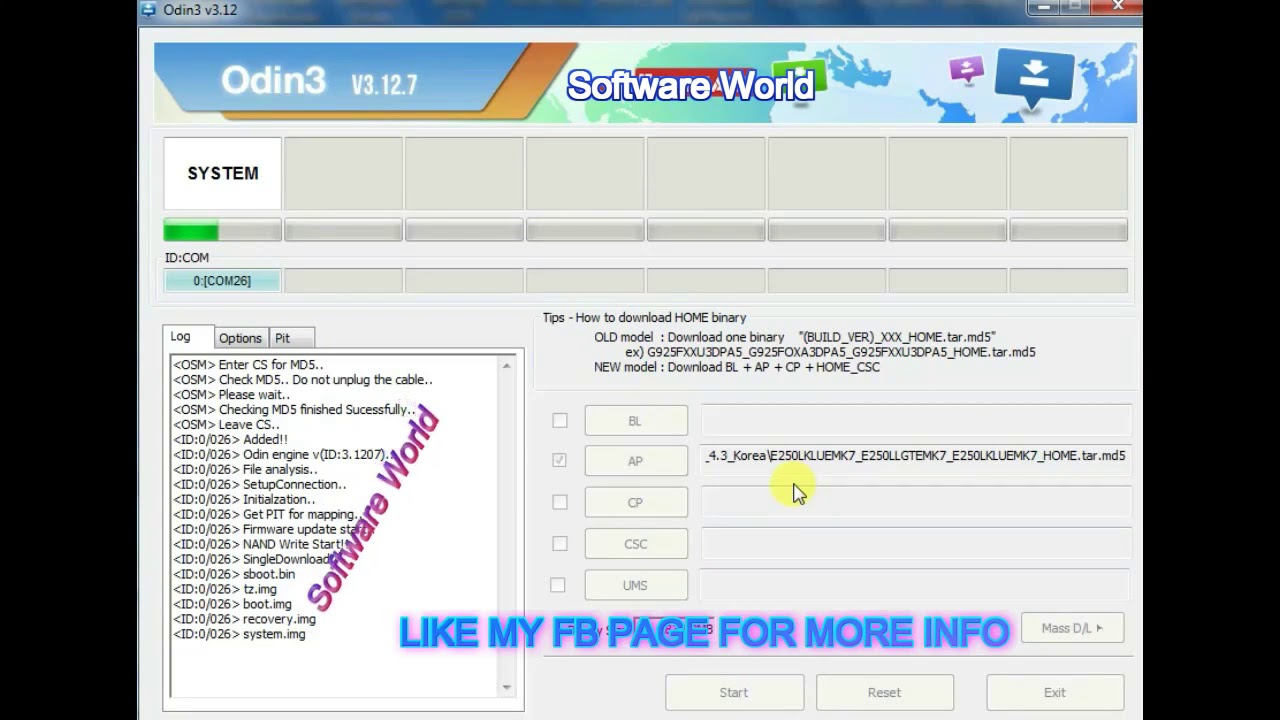
Task: Click the AP file button
Action: click(636, 461)
